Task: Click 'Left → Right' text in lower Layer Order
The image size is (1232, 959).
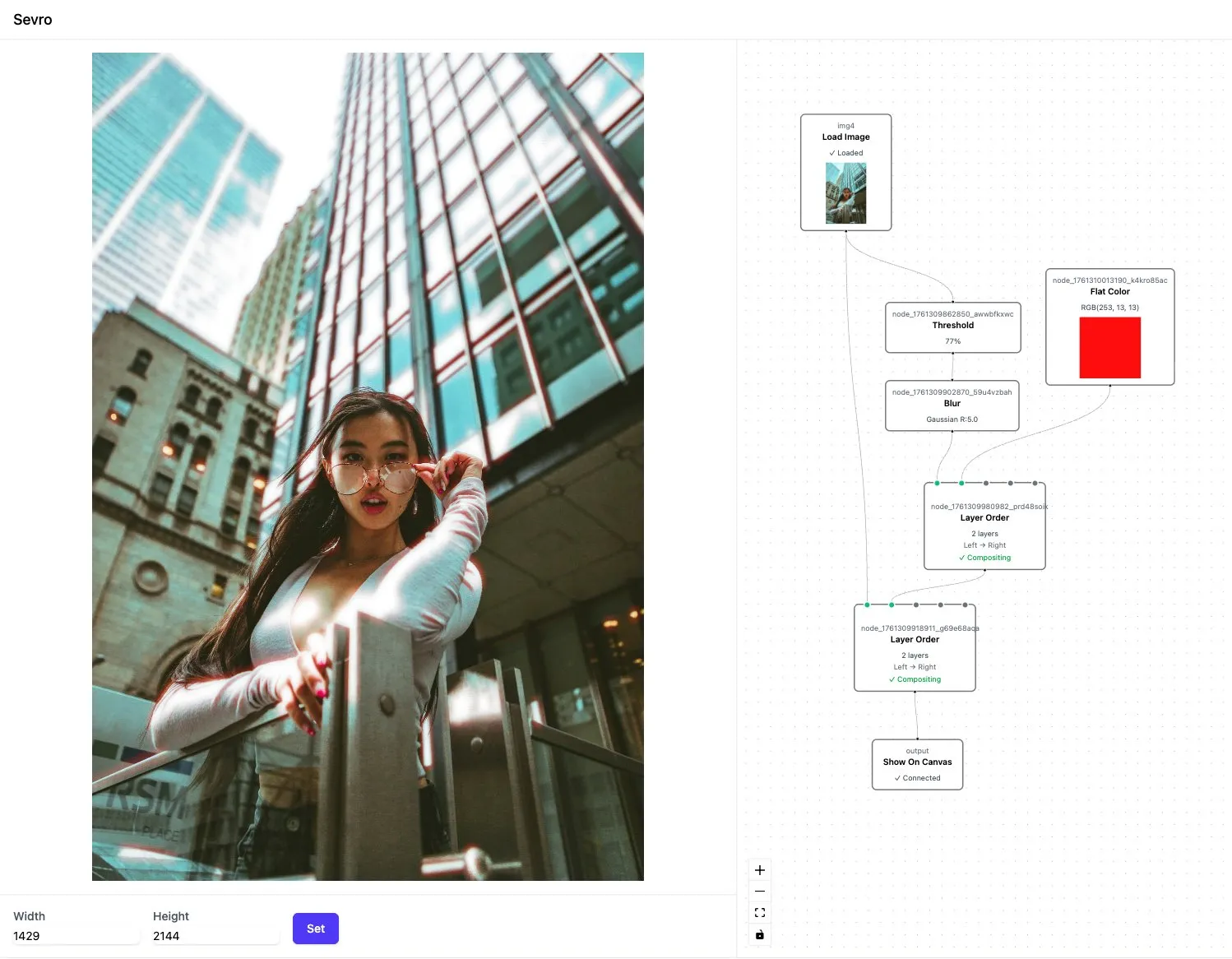Action: (x=915, y=667)
